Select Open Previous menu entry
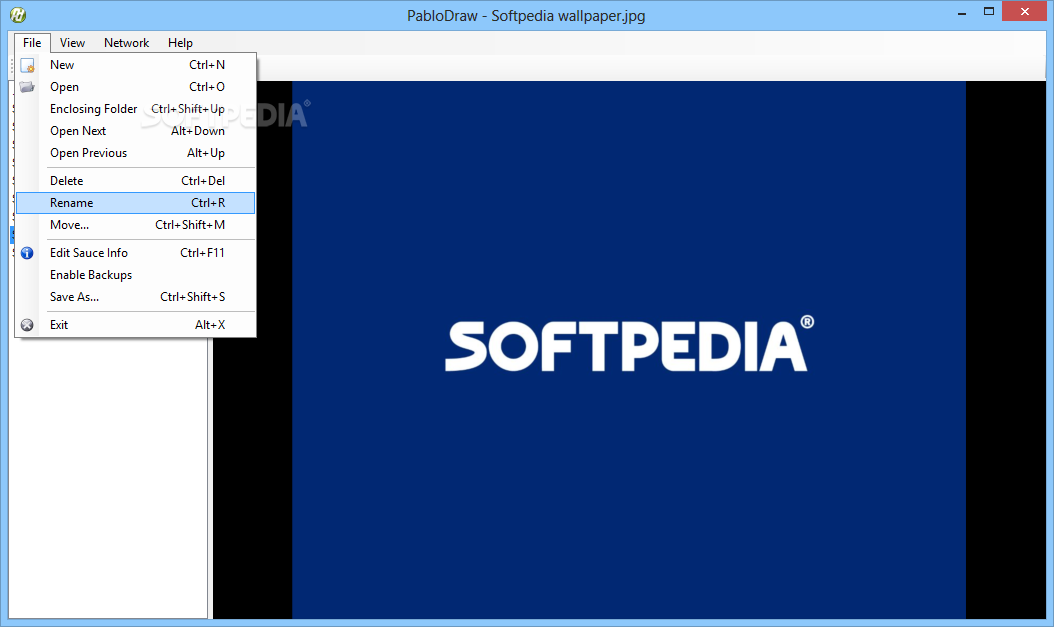 point(135,153)
